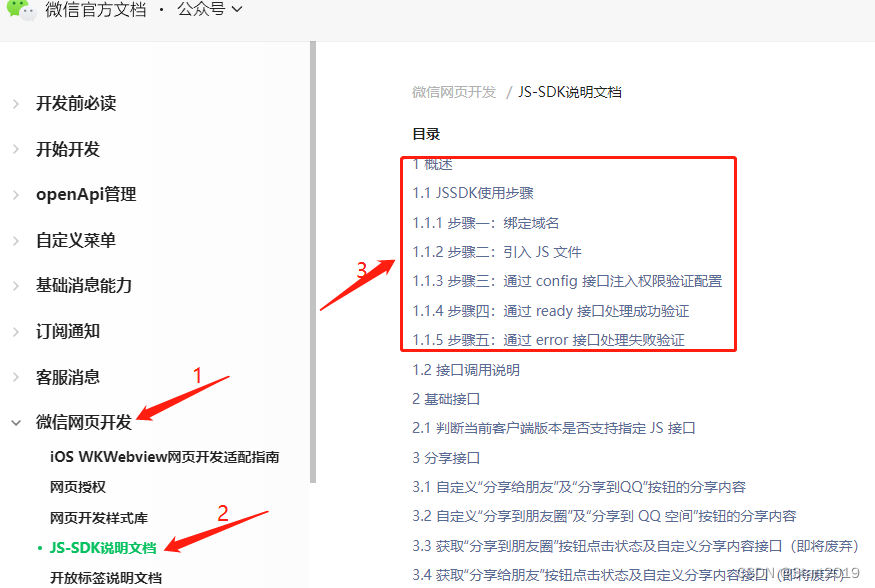Go to 3.3 获取分享到朋友圈按钮点击状态
This screenshot has width=875, height=588.
coord(636,546)
